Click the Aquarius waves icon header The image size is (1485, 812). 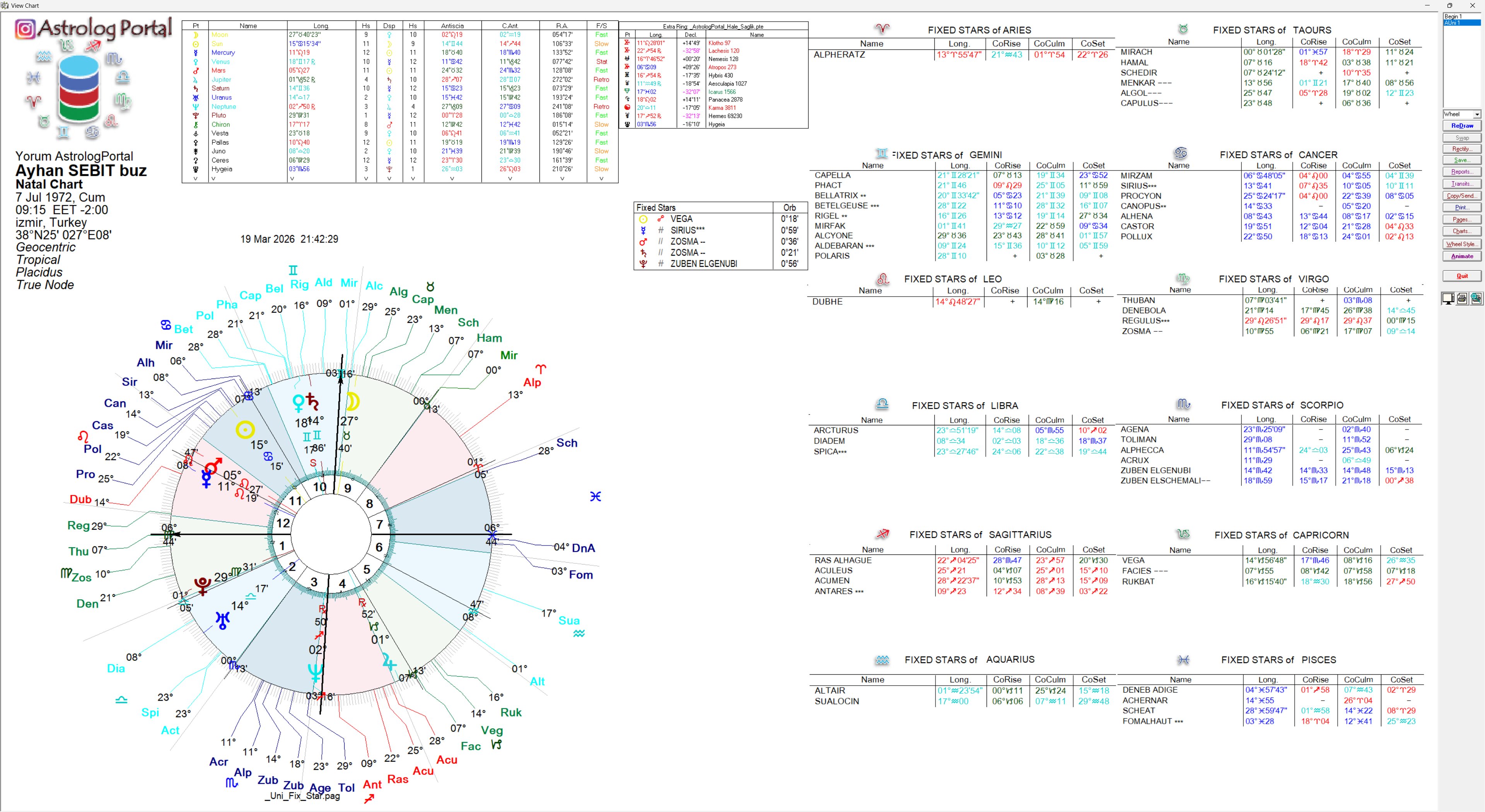click(882, 660)
